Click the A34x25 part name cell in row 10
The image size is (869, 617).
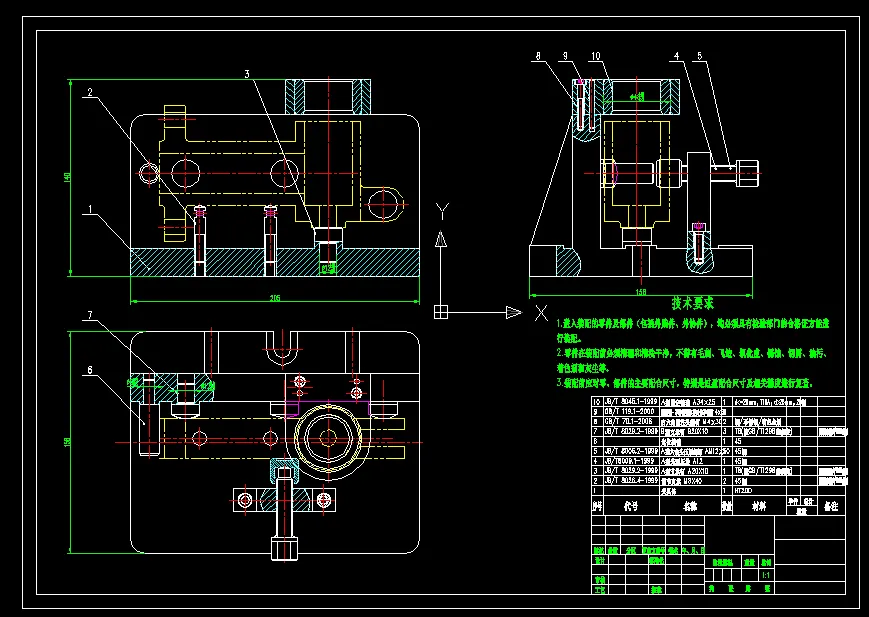pos(689,401)
